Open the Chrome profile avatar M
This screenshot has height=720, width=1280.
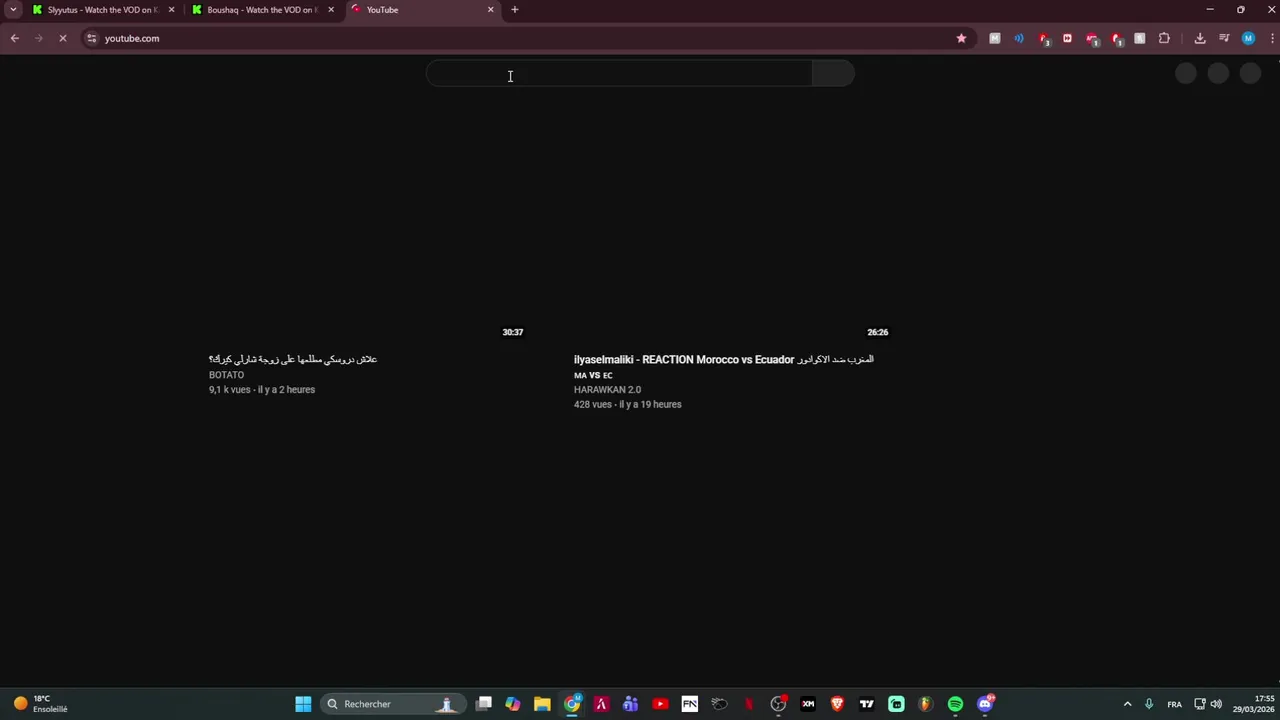1248,38
